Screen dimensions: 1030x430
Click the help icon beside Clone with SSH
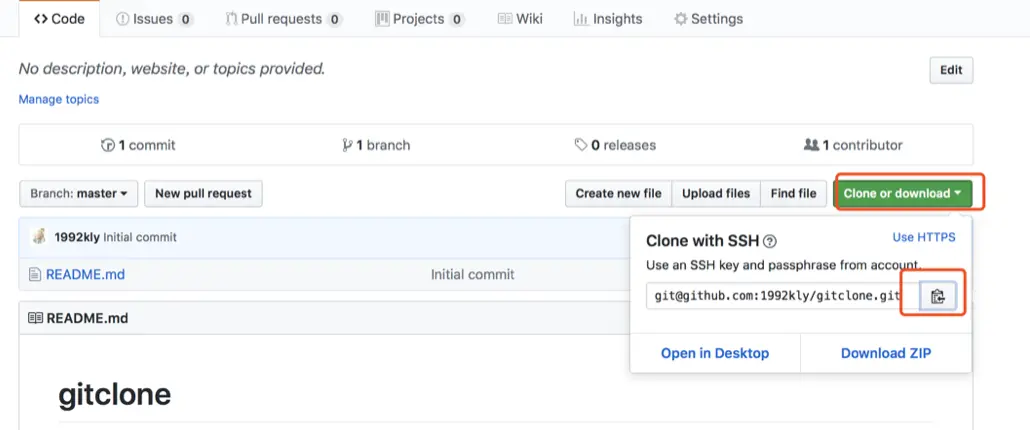pyautogui.click(x=770, y=241)
